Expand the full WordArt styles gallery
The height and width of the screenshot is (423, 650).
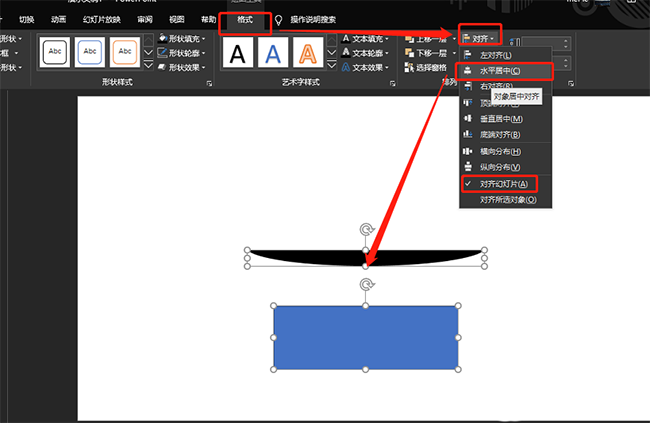[332, 65]
